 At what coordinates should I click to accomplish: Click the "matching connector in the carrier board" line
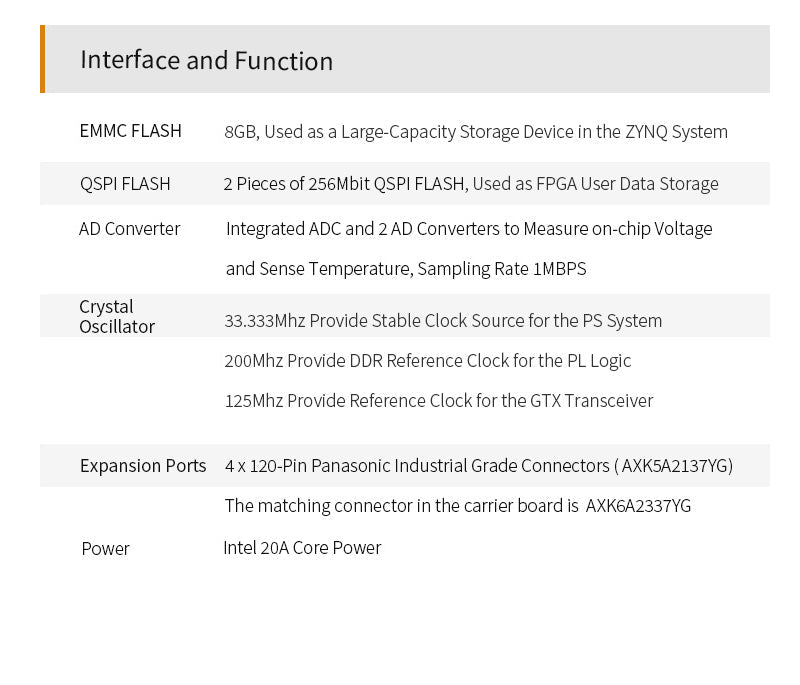coord(402,506)
